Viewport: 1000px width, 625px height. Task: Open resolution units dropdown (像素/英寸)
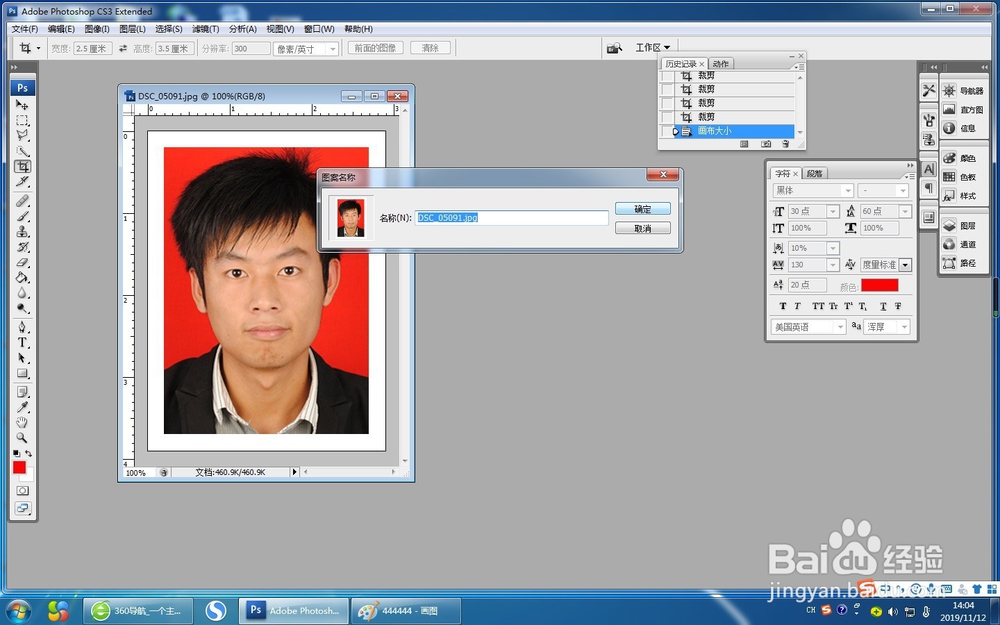click(332, 48)
